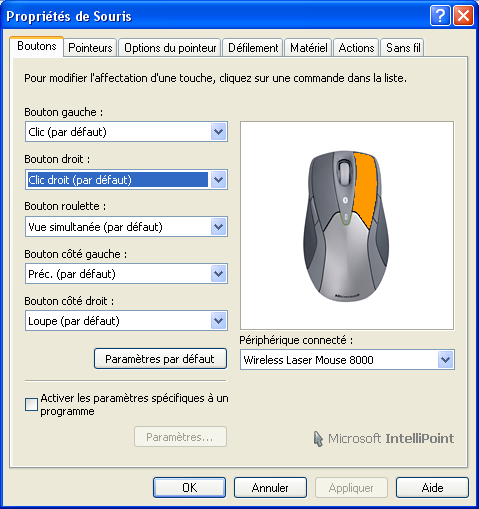Click the Microsoft IntelliPoint pointer logo
Screen dimensions: 479x509
[x=318, y=439]
